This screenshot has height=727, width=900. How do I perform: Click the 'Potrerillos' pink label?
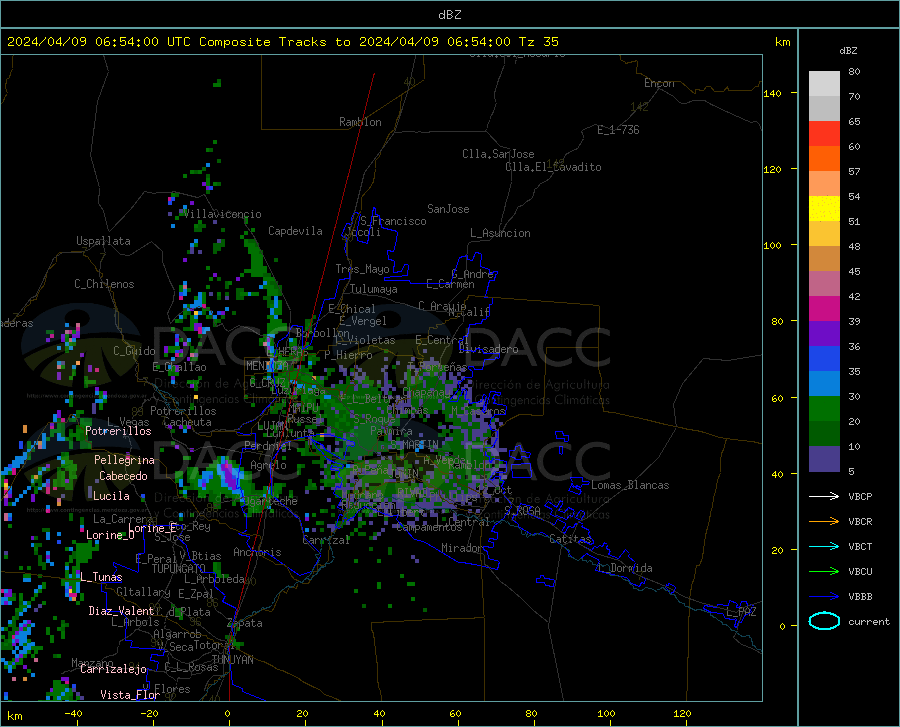pyautogui.click(x=118, y=431)
